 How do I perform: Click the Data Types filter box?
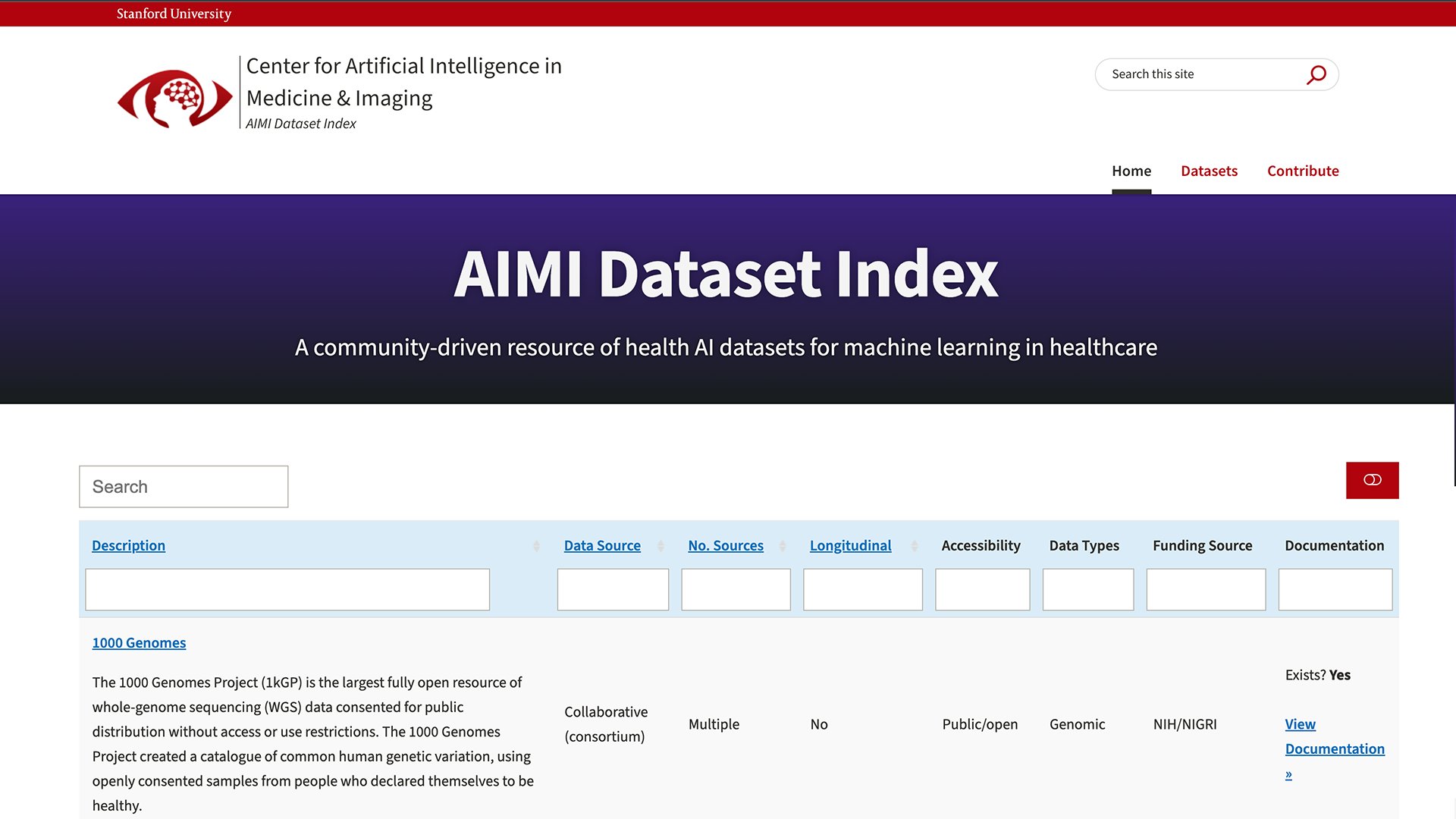[1087, 589]
